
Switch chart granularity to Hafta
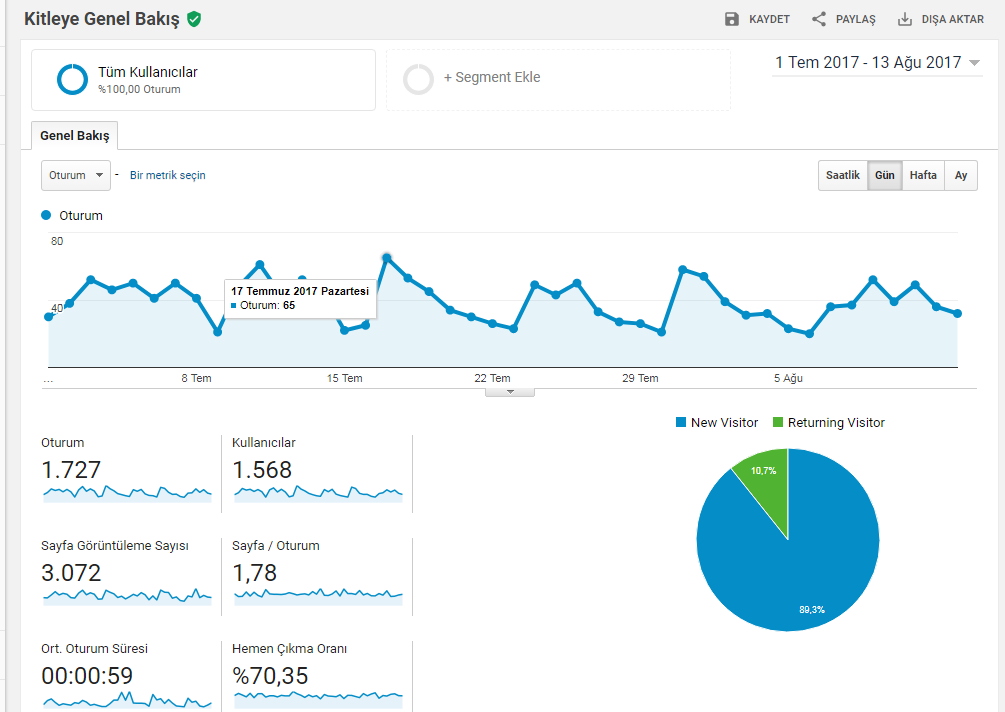click(923, 175)
